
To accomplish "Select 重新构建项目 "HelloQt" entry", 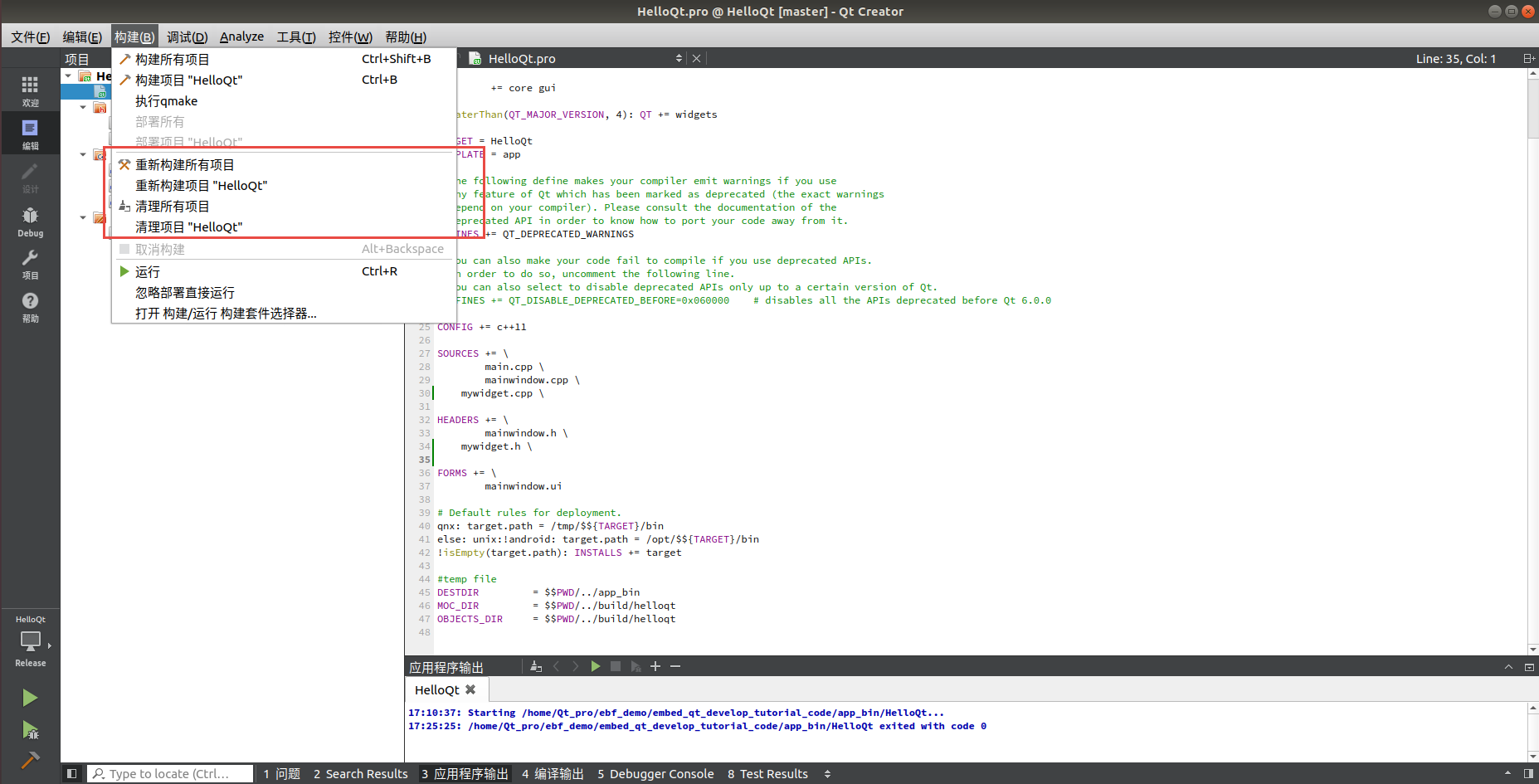I will 284,185.
